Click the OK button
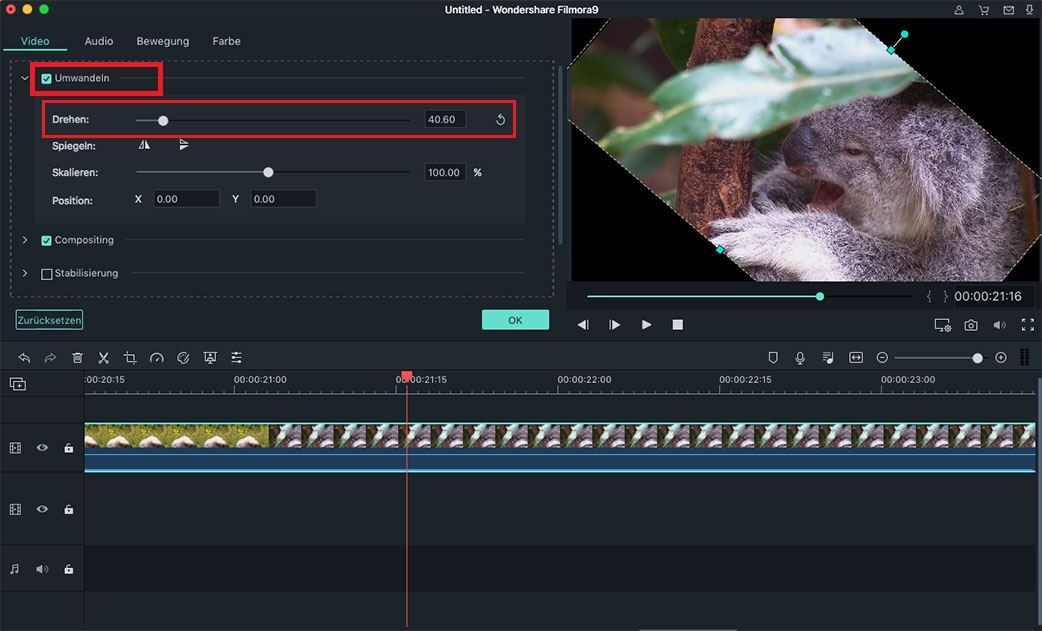The width and height of the screenshot is (1042, 631). (515, 319)
